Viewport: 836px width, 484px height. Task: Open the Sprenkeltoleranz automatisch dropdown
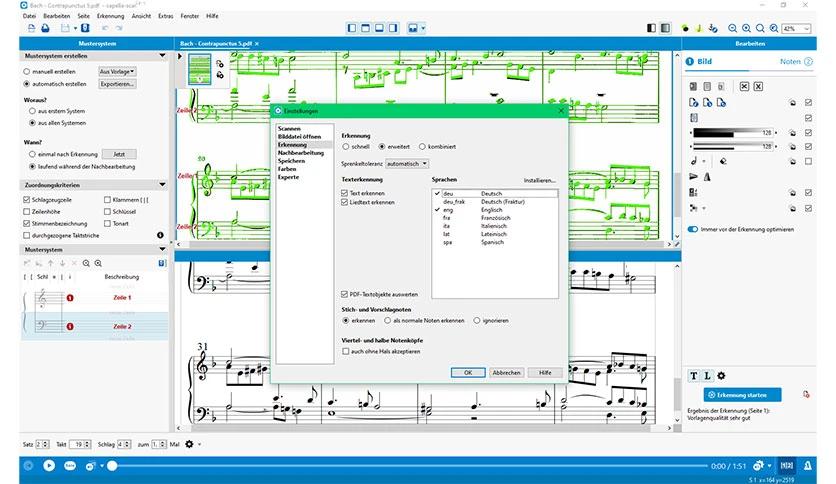pos(407,164)
